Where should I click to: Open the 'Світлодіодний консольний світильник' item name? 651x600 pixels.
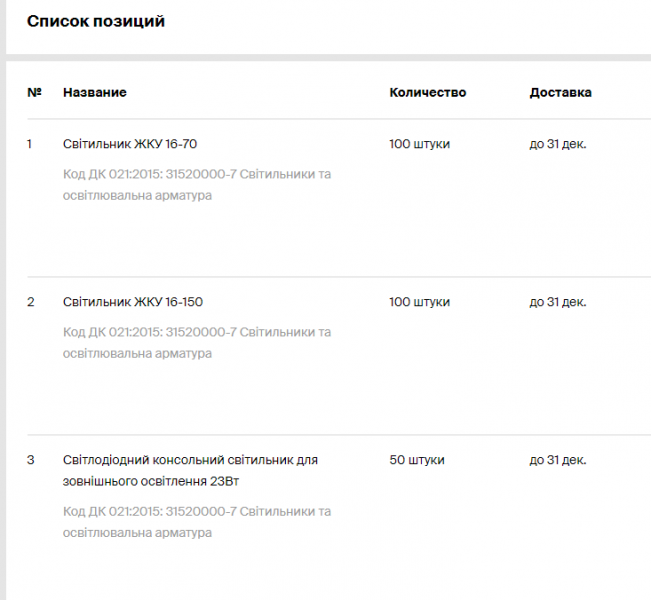click(191, 470)
